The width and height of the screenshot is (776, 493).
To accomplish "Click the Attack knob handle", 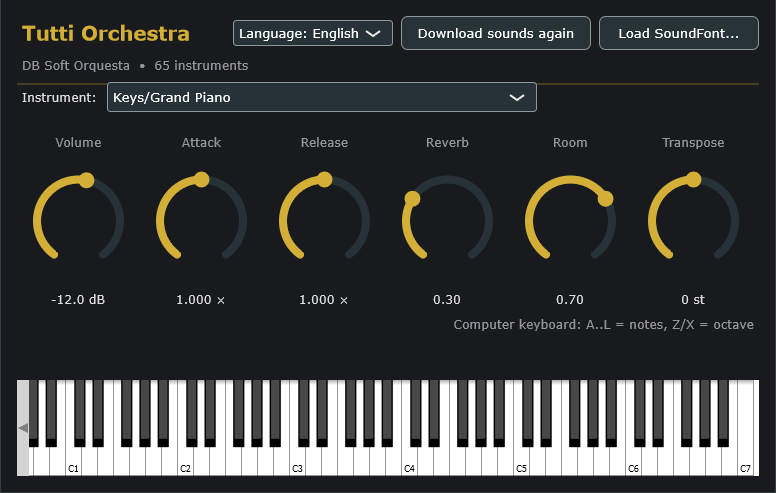I will point(201,179).
